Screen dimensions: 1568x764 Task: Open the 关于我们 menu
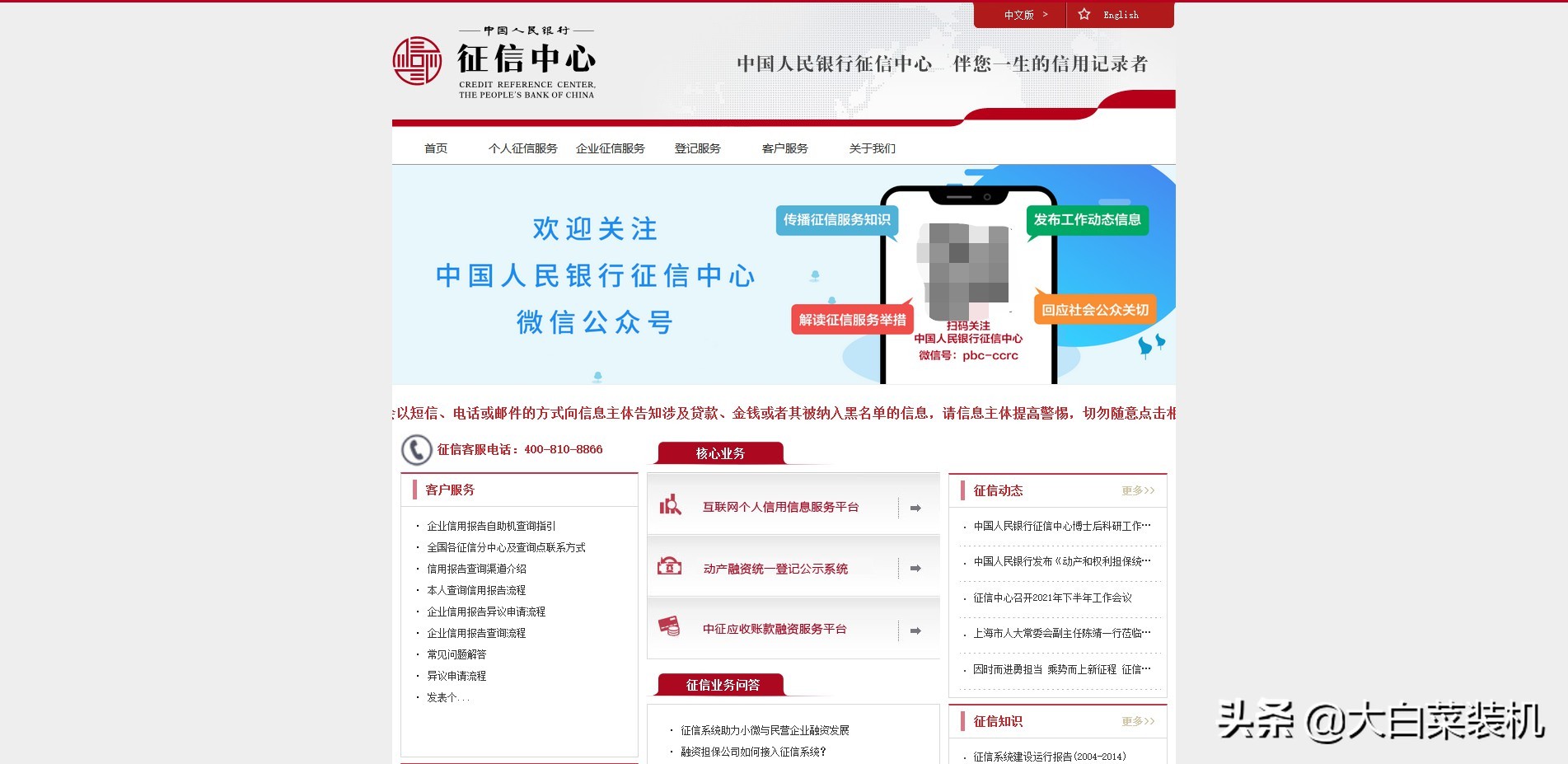[872, 148]
